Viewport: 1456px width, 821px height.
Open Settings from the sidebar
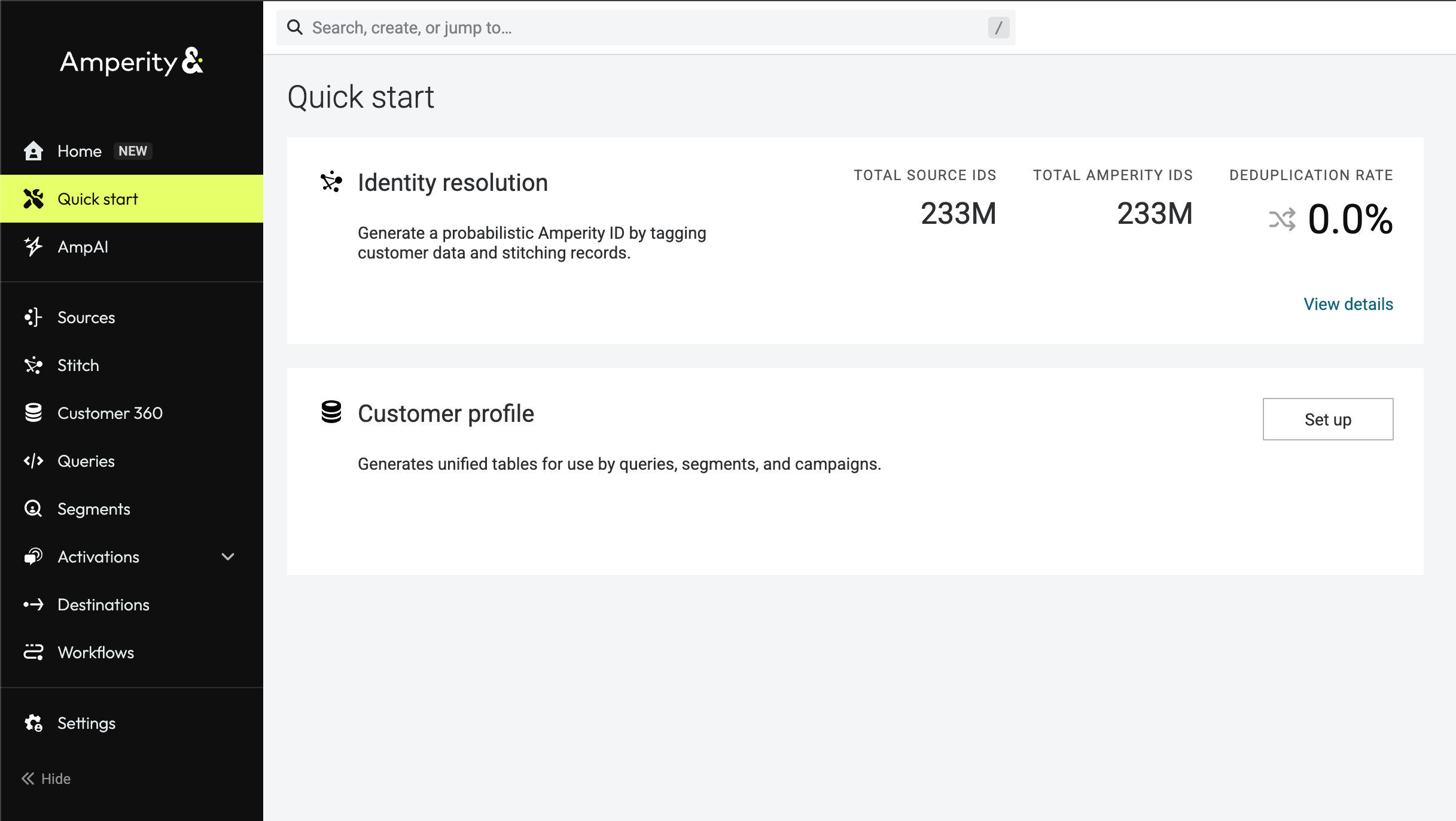(132, 723)
